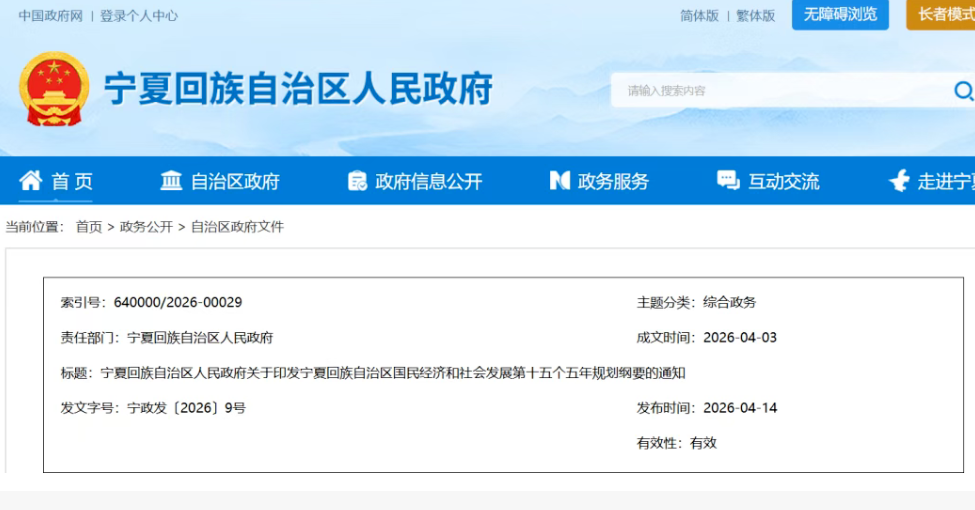Image resolution: width=975 pixels, height=510 pixels.
Task: Go to 政务公开 in breadcrumb
Action: 146,227
